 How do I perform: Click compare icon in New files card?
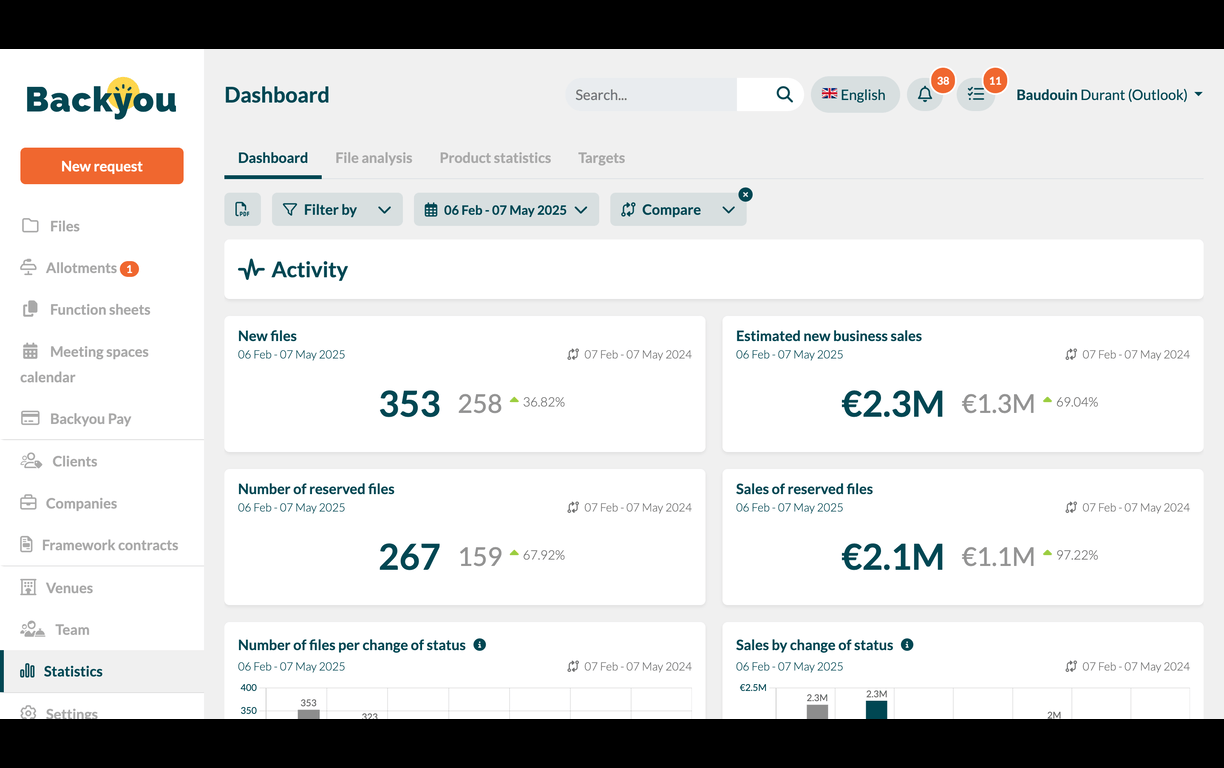(573, 355)
